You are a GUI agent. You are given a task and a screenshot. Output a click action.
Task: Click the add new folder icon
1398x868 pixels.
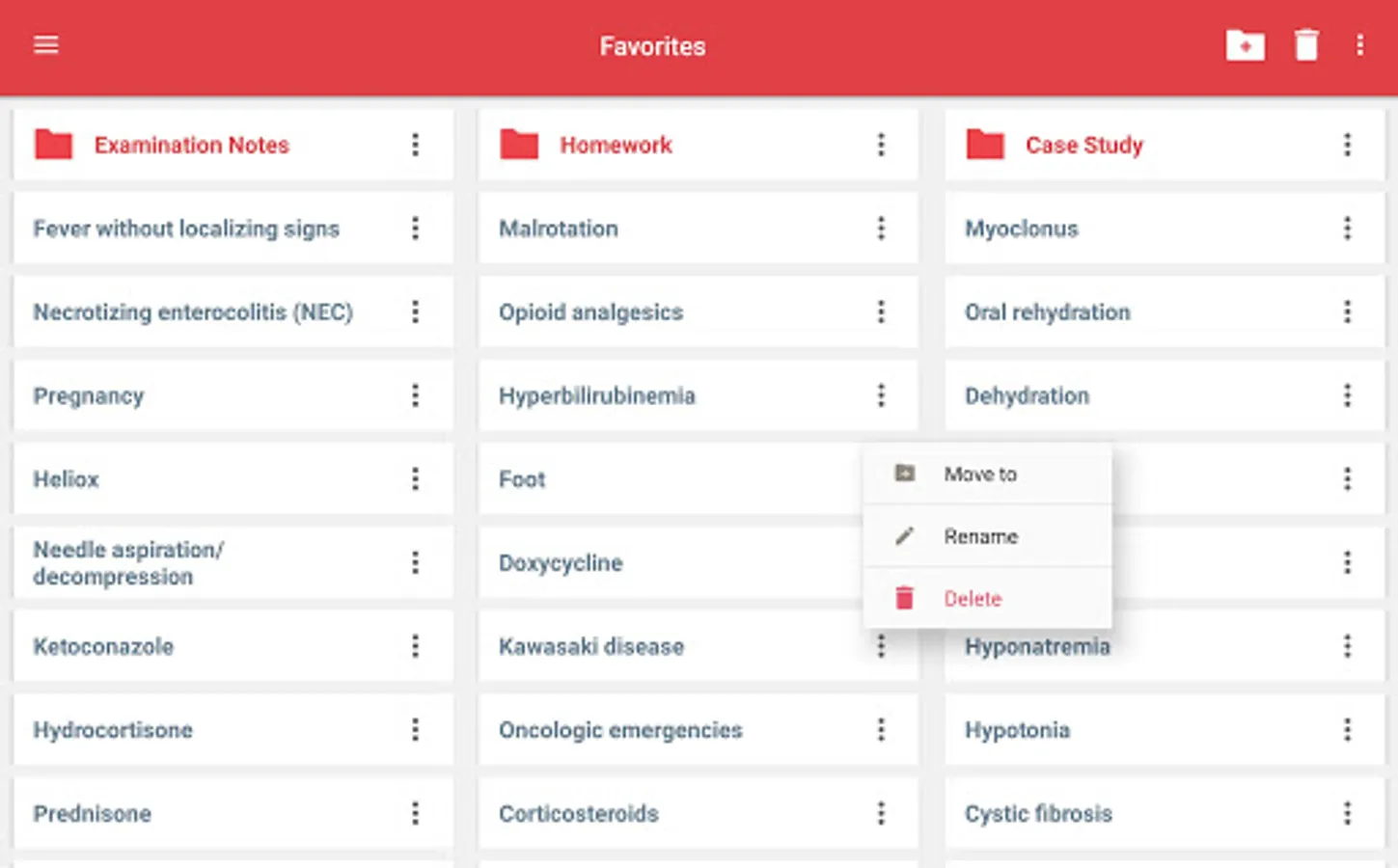tap(1245, 45)
